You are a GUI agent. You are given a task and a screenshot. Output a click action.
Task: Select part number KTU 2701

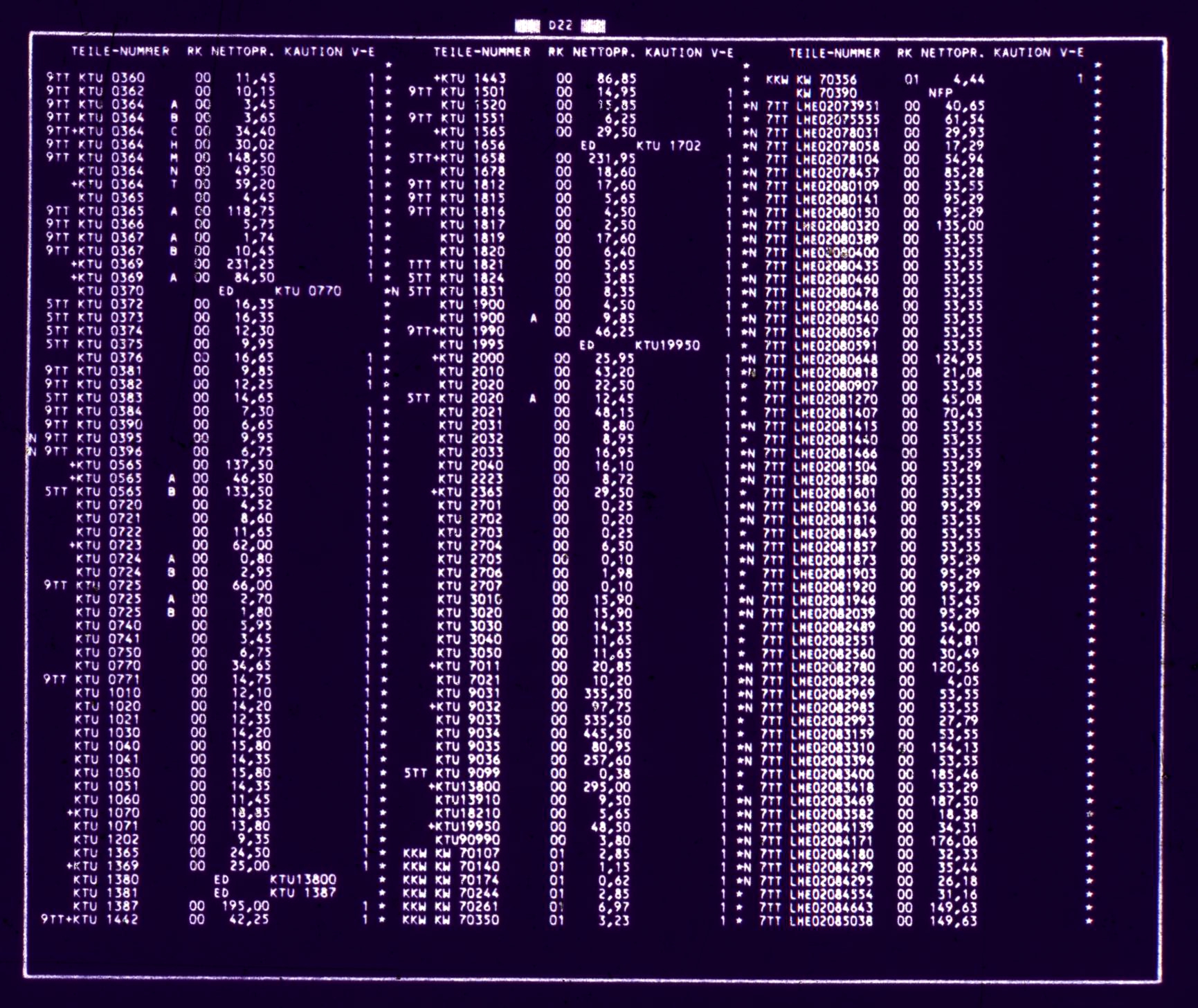tap(471, 505)
